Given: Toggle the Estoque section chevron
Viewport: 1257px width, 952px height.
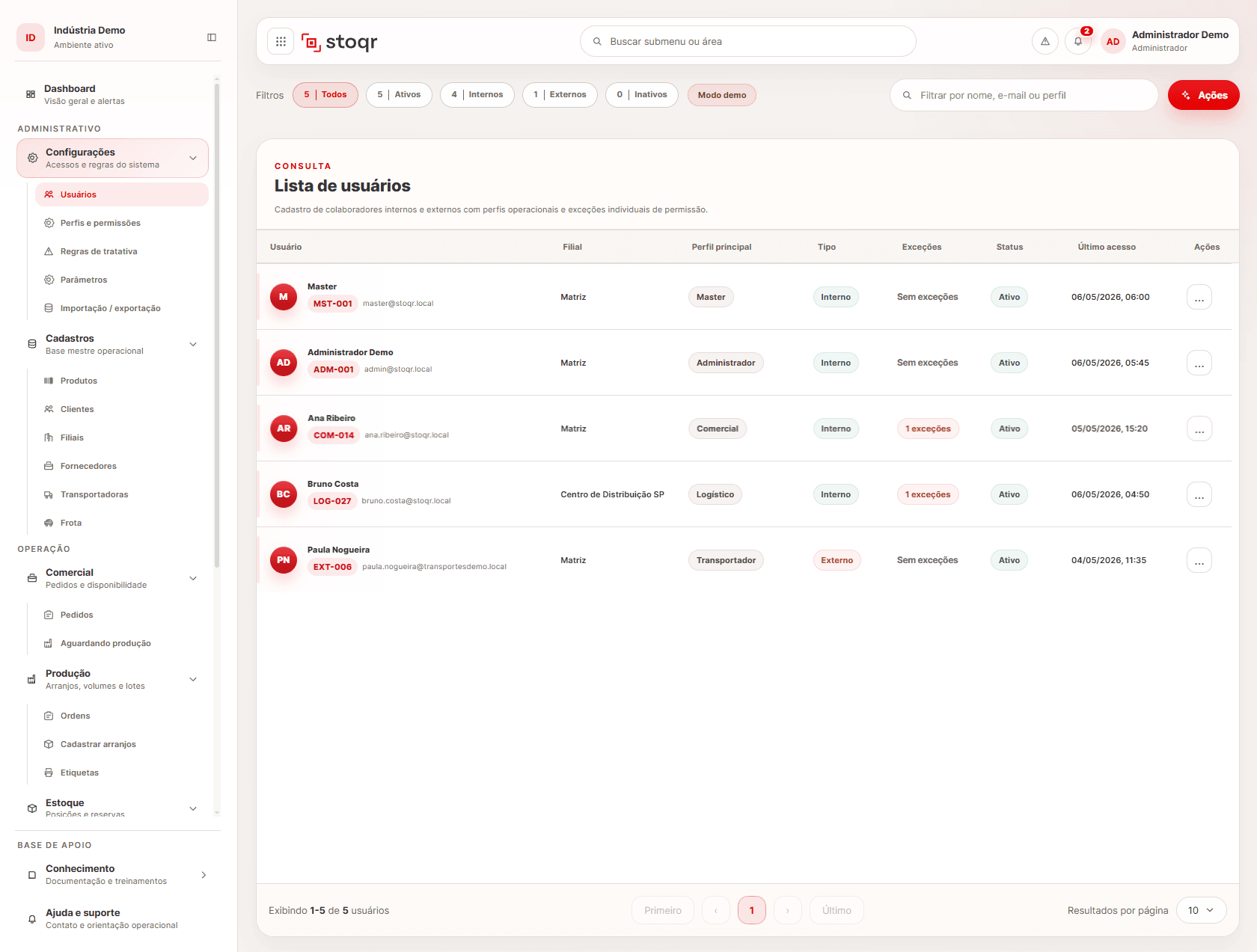Looking at the screenshot, I should (x=193, y=808).
